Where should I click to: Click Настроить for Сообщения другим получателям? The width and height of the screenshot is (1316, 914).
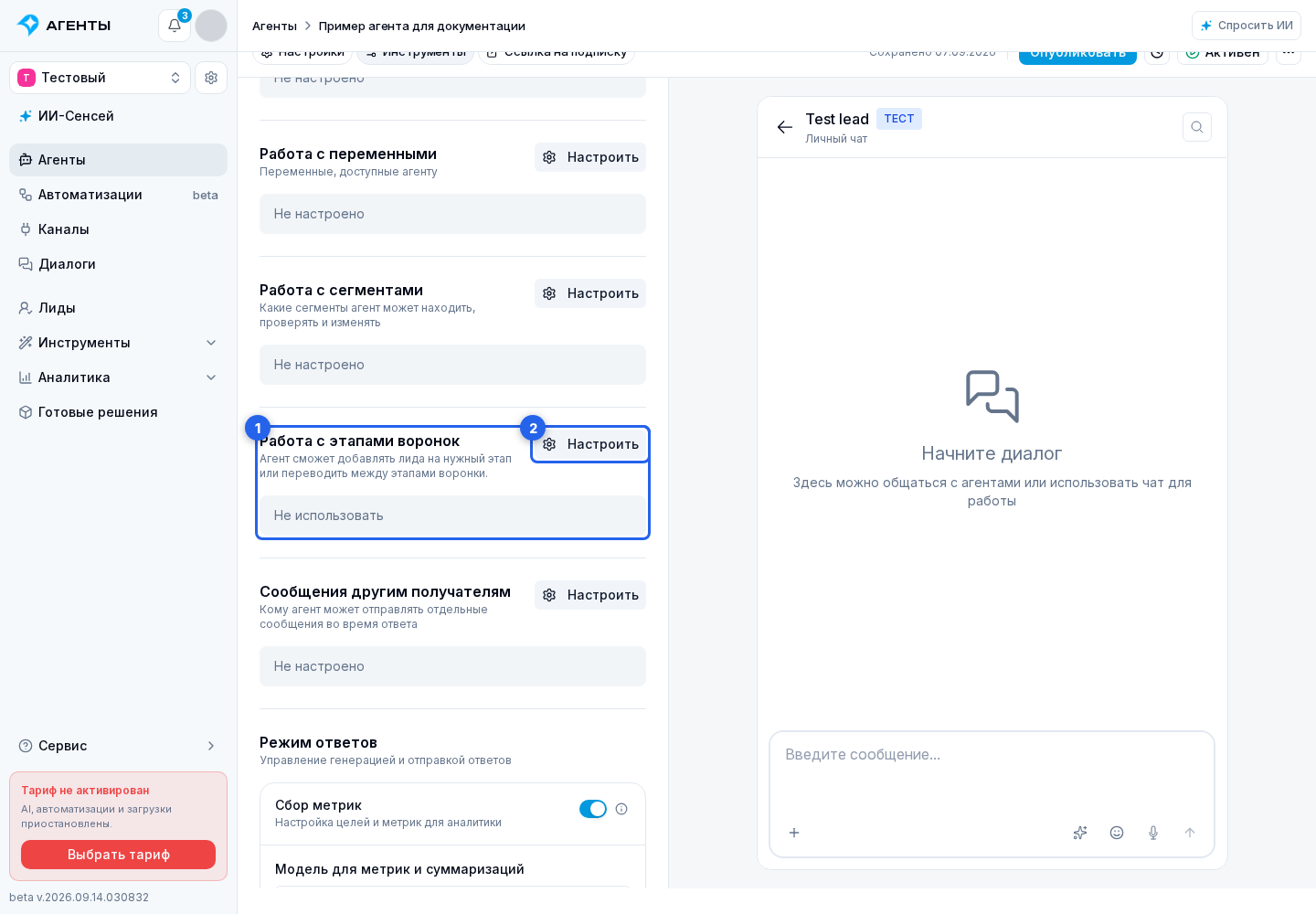(590, 595)
